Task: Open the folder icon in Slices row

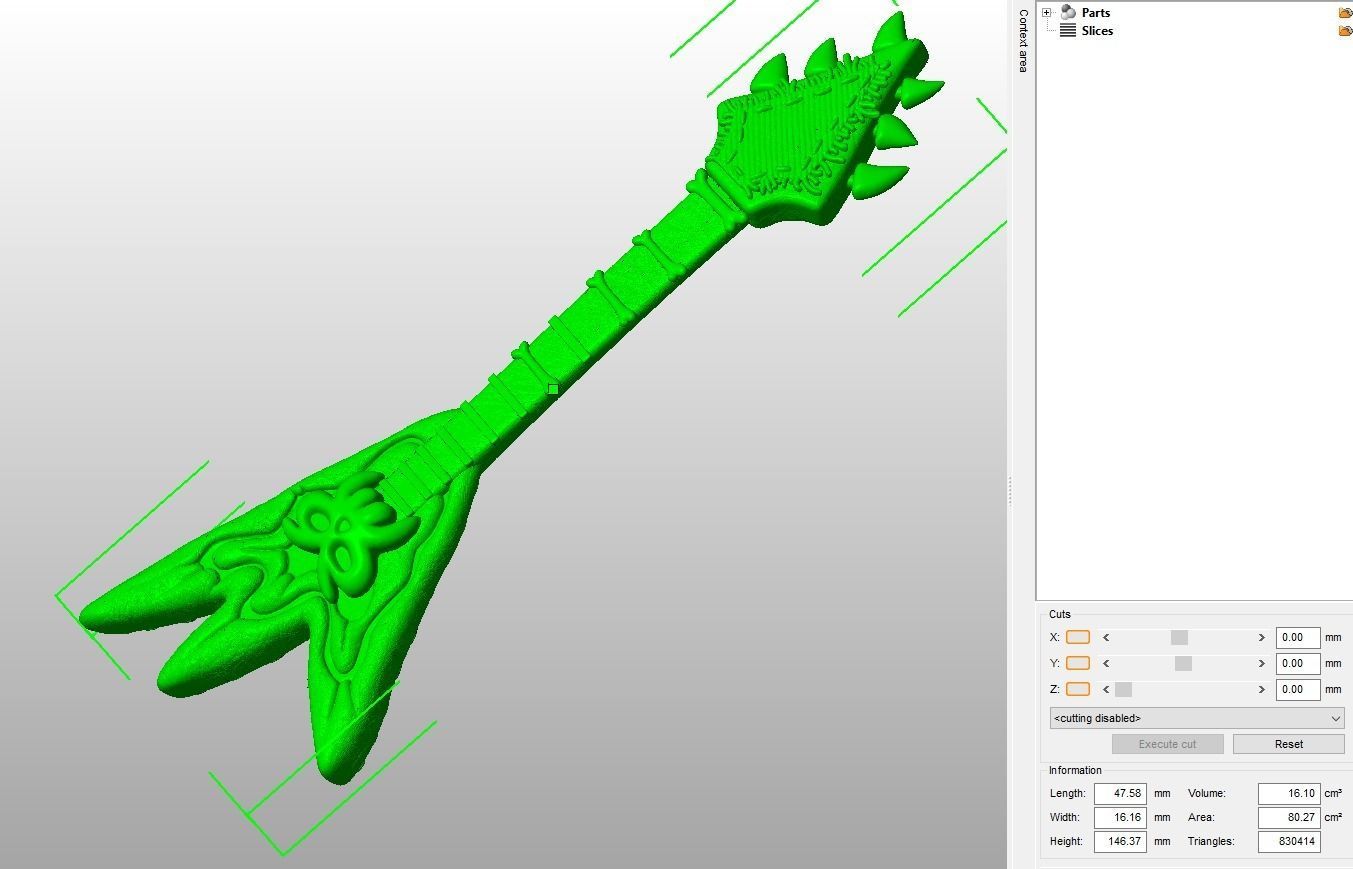Action: click(1345, 31)
